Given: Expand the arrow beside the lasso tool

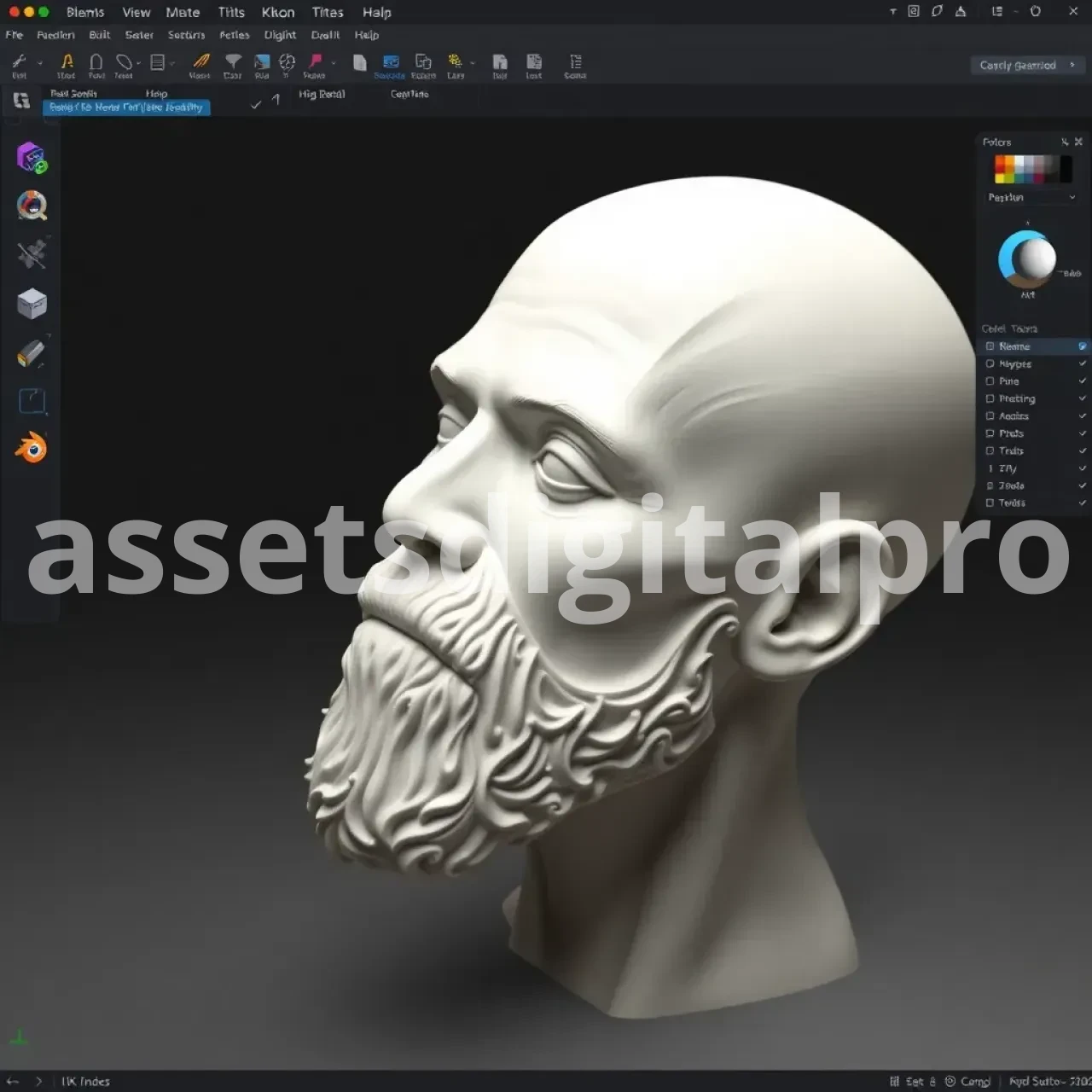Looking at the screenshot, I should point(138,62).
